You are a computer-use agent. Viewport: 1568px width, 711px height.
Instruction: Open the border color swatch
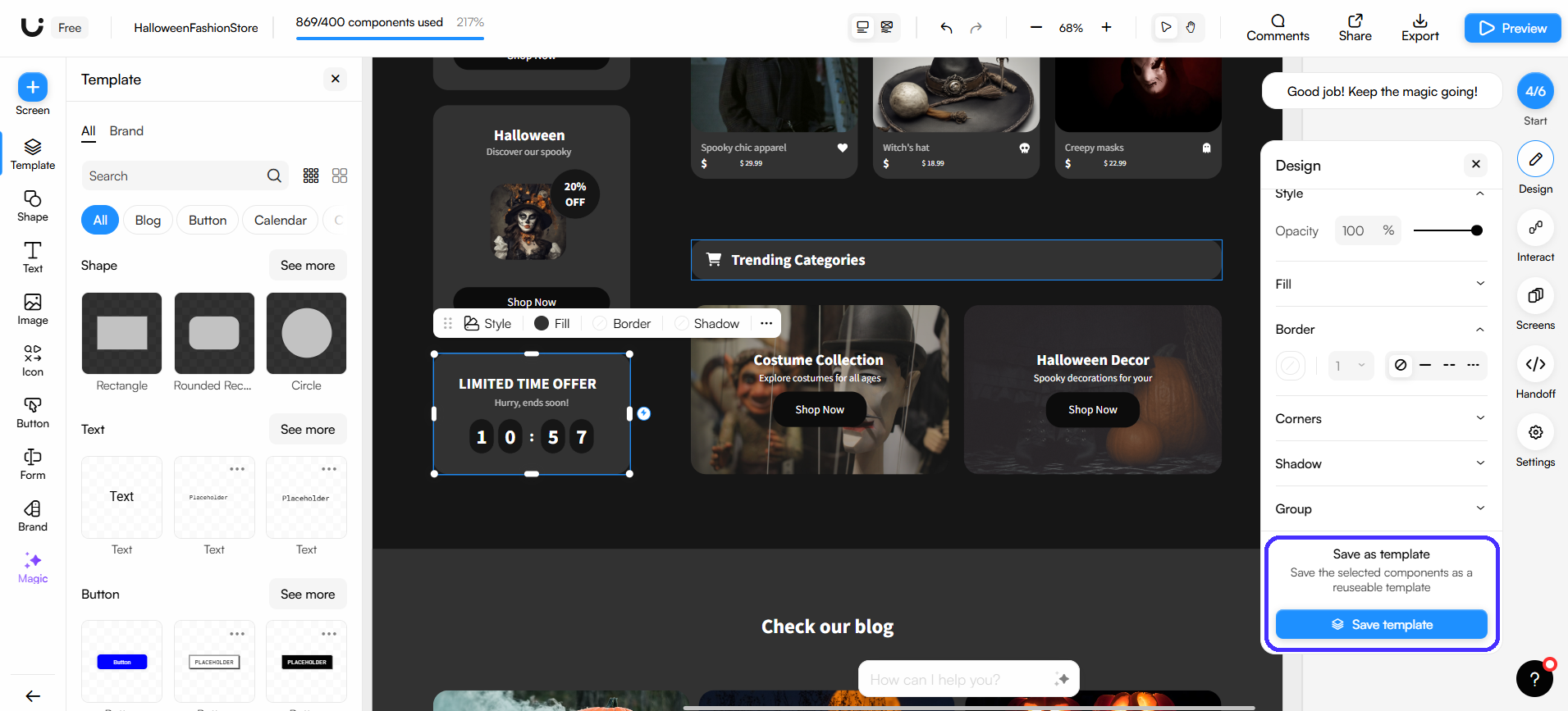[1291, 366]
